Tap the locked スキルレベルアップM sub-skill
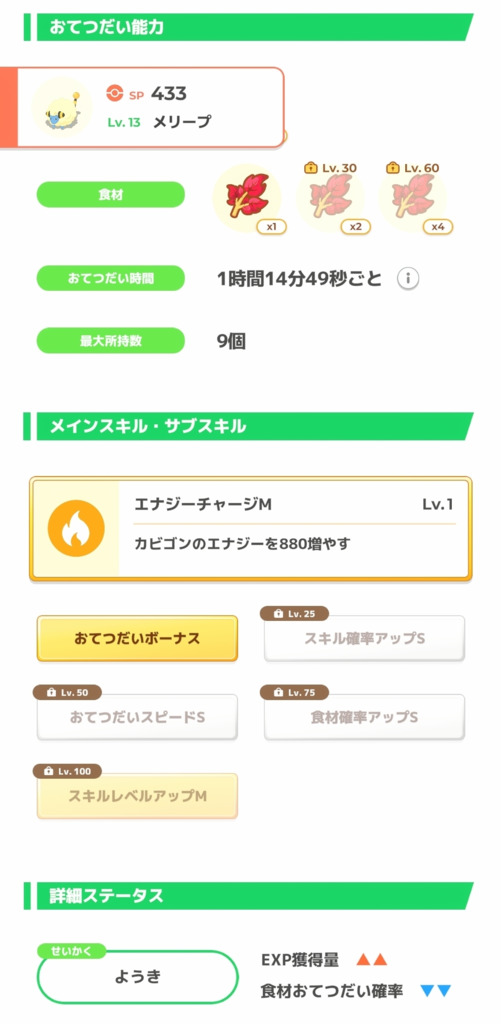Screen dimensions: 501x1024 click(137, 796)
